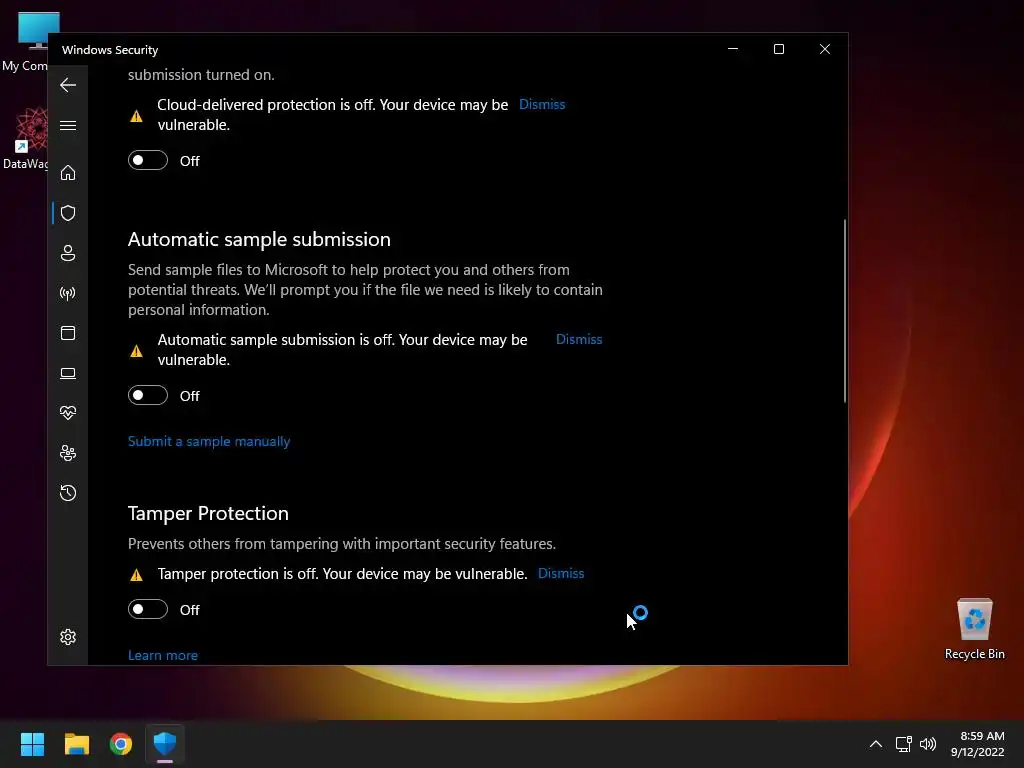The width and height of the screenshot is (1024, 768).
Task: Turn on Tamper Protection toggle
Action: (x=148, y=609)
